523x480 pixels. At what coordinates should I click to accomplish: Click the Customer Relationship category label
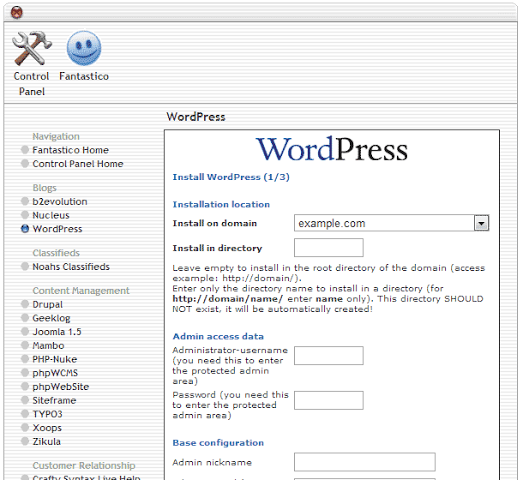click(x=84, y=465)
